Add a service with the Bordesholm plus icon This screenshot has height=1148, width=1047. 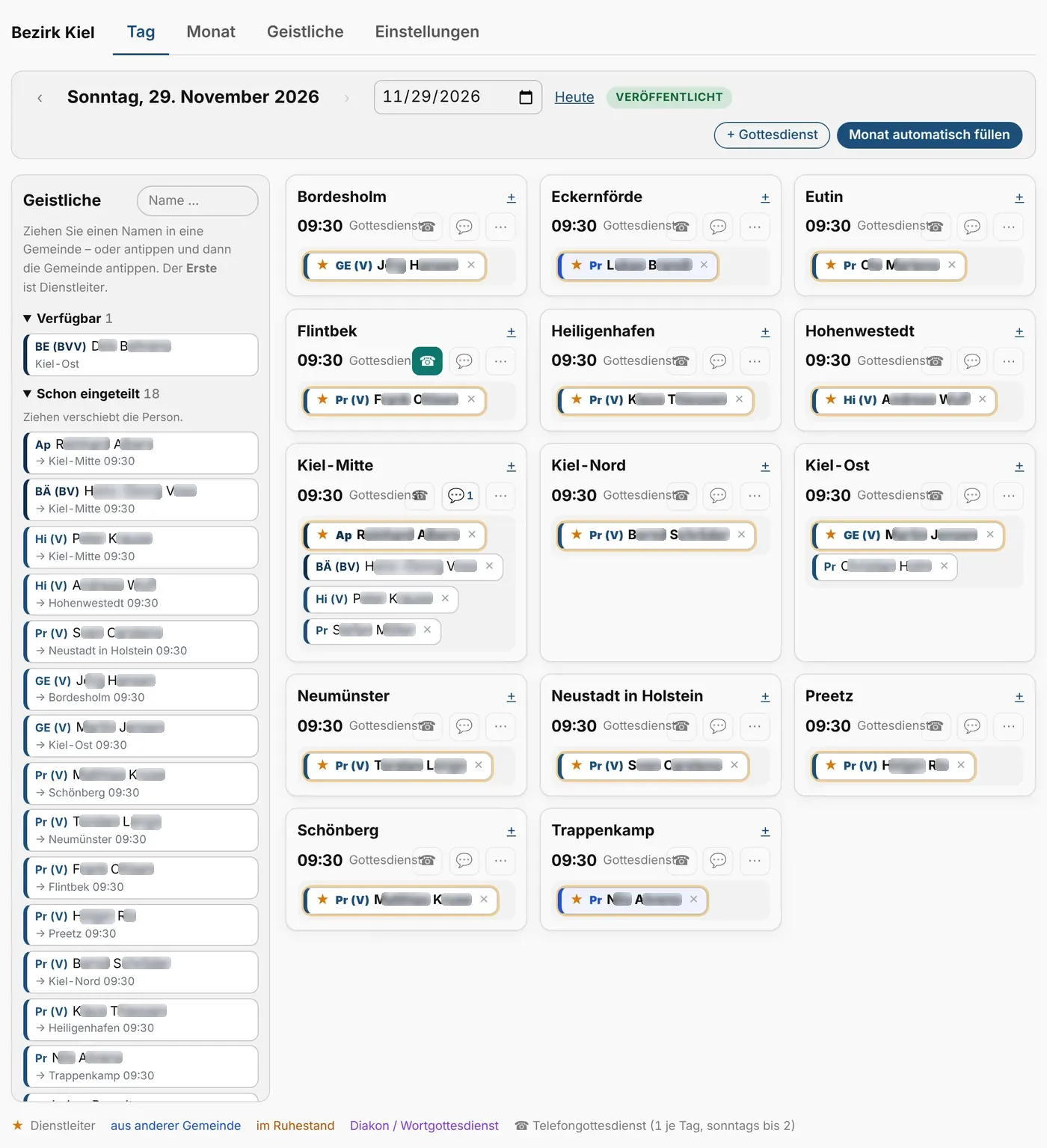[x=512, y=197]
